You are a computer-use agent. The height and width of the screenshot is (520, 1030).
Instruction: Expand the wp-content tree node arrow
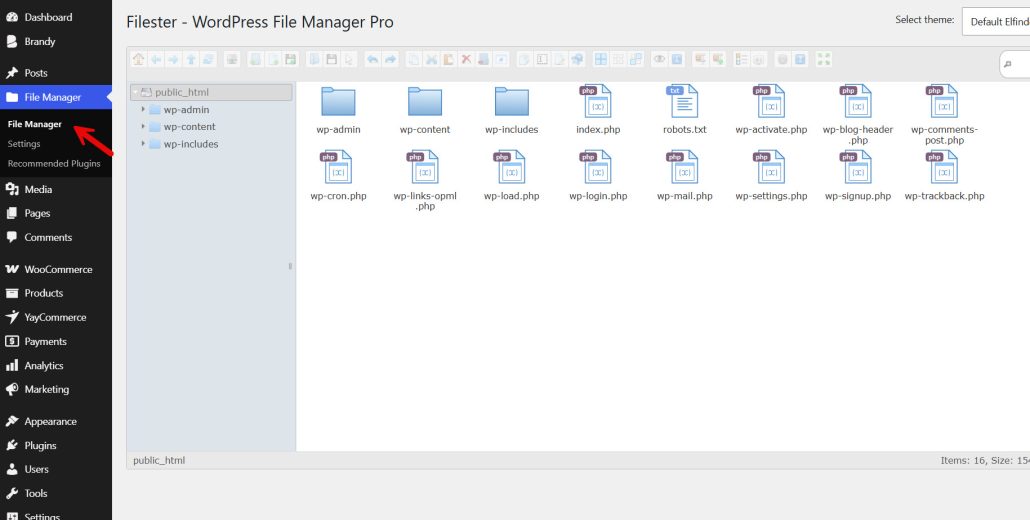coord(143,127)
